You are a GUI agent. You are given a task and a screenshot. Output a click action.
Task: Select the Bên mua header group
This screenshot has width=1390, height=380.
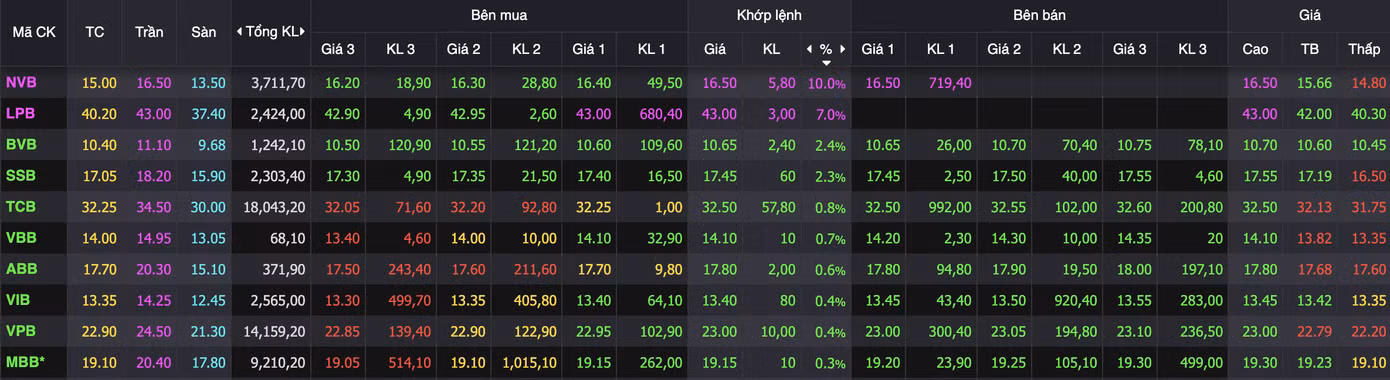coord(499,15)
